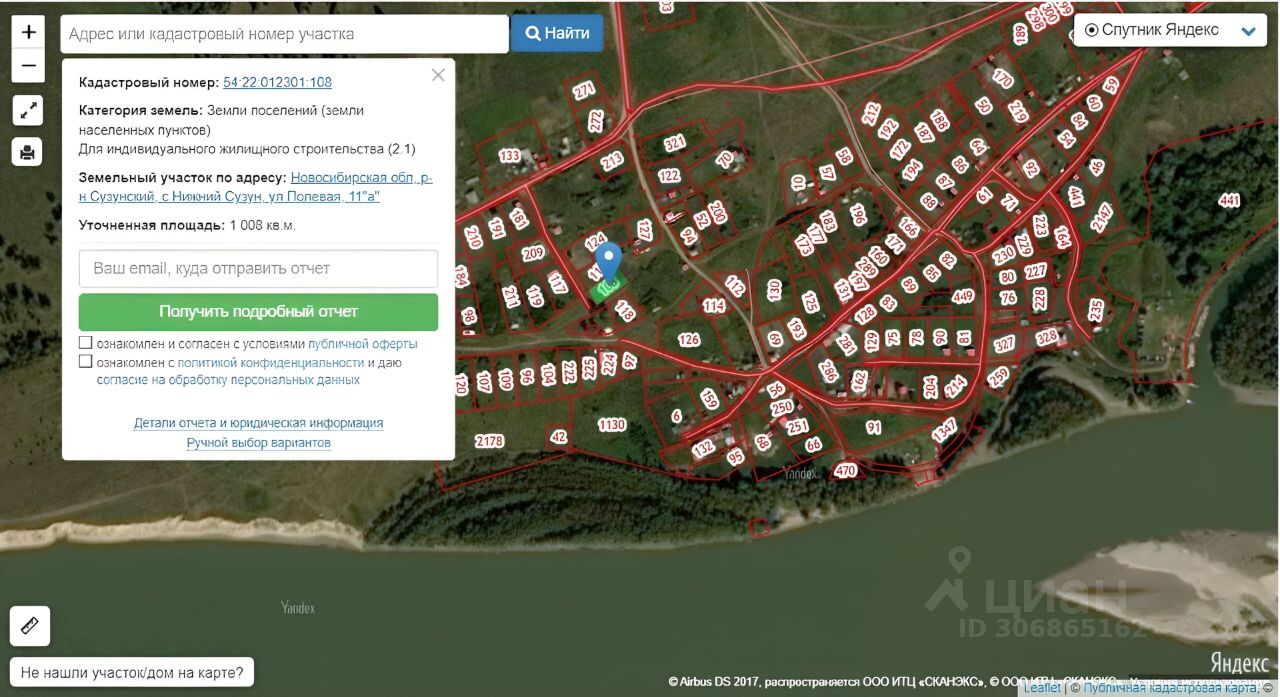The width and height of the screenshot is (1280, 697).
Task: Open the Публичная кадастровая карта attribution link
Action: tap(1170, 688)
